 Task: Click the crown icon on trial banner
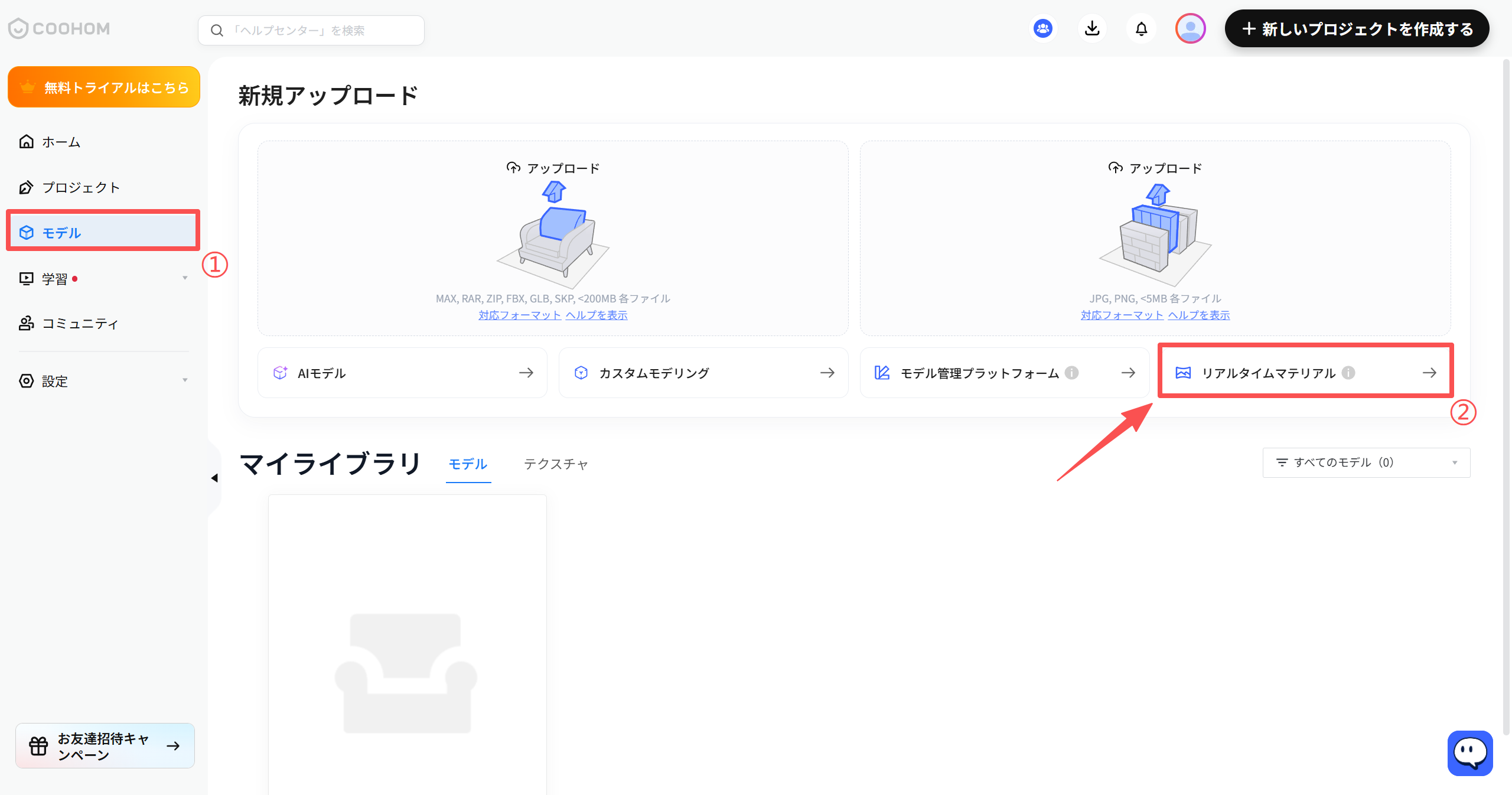pyautogui.click(x=28, y=87)
